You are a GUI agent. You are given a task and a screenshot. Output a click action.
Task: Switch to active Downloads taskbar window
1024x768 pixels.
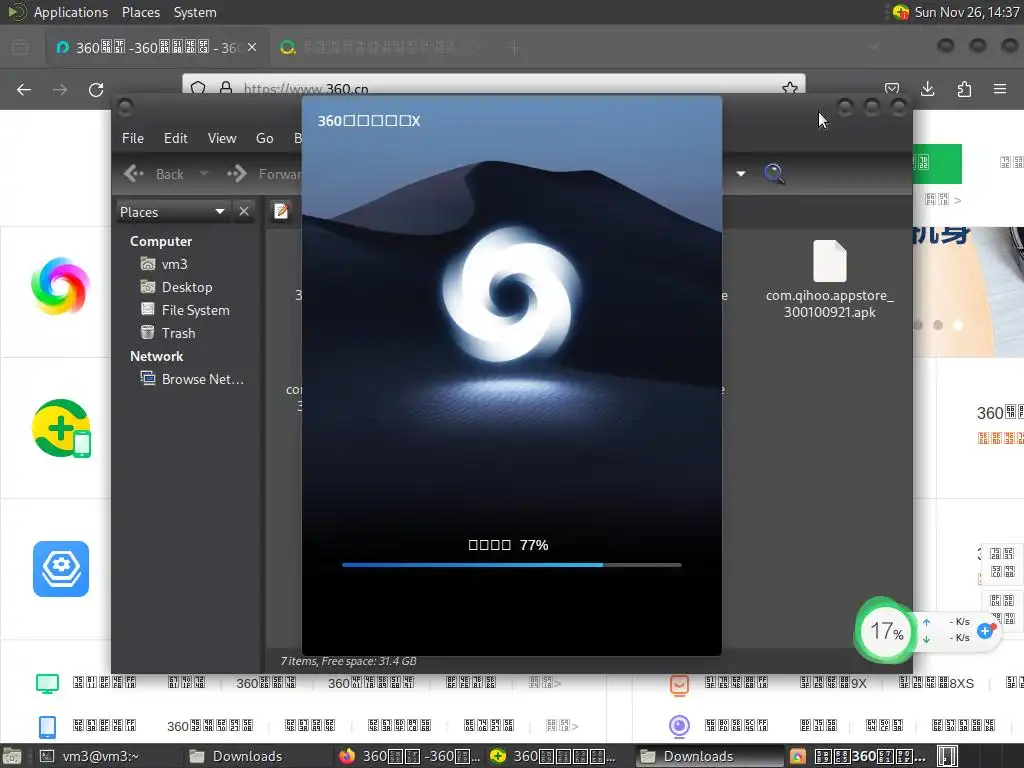[x=709, y=756]
